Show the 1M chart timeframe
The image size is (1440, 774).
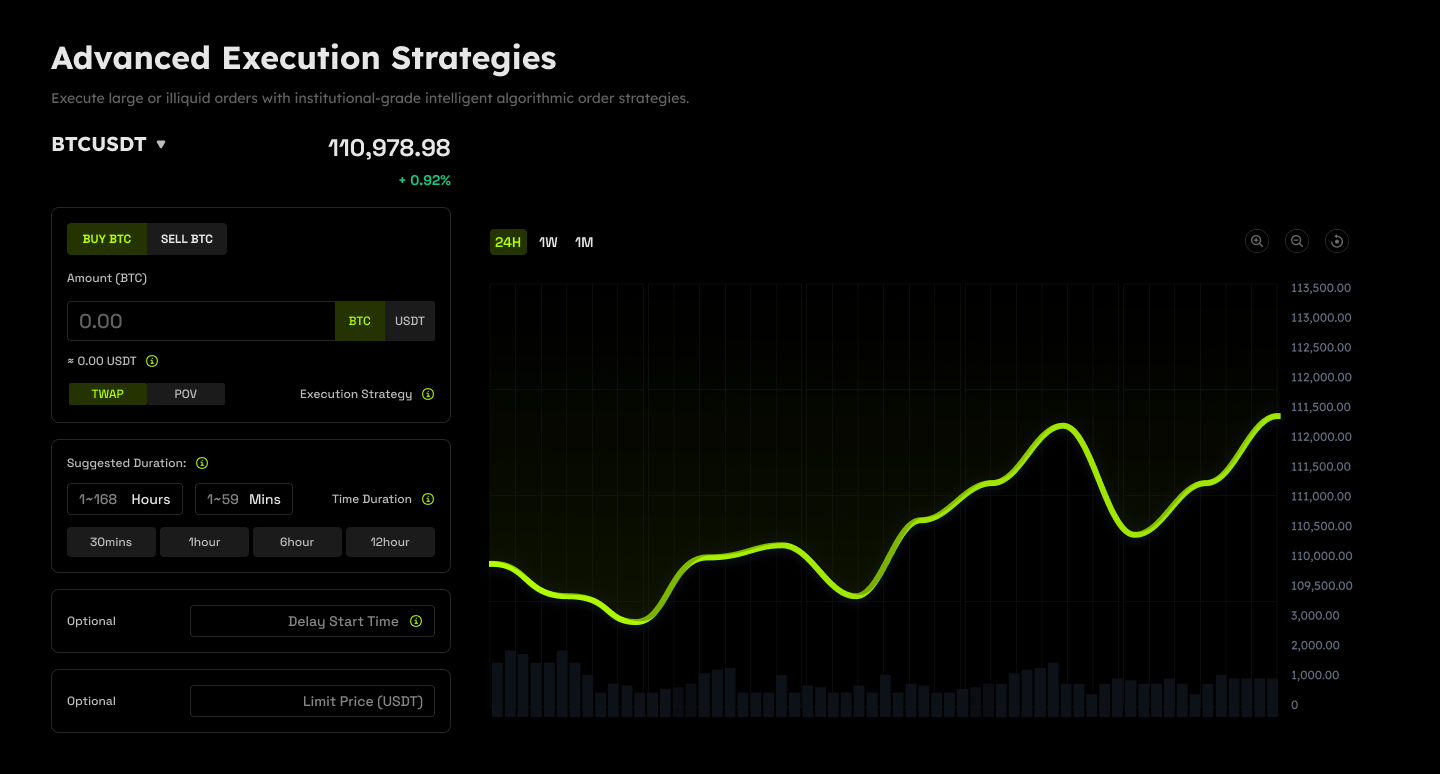[584, 242]
